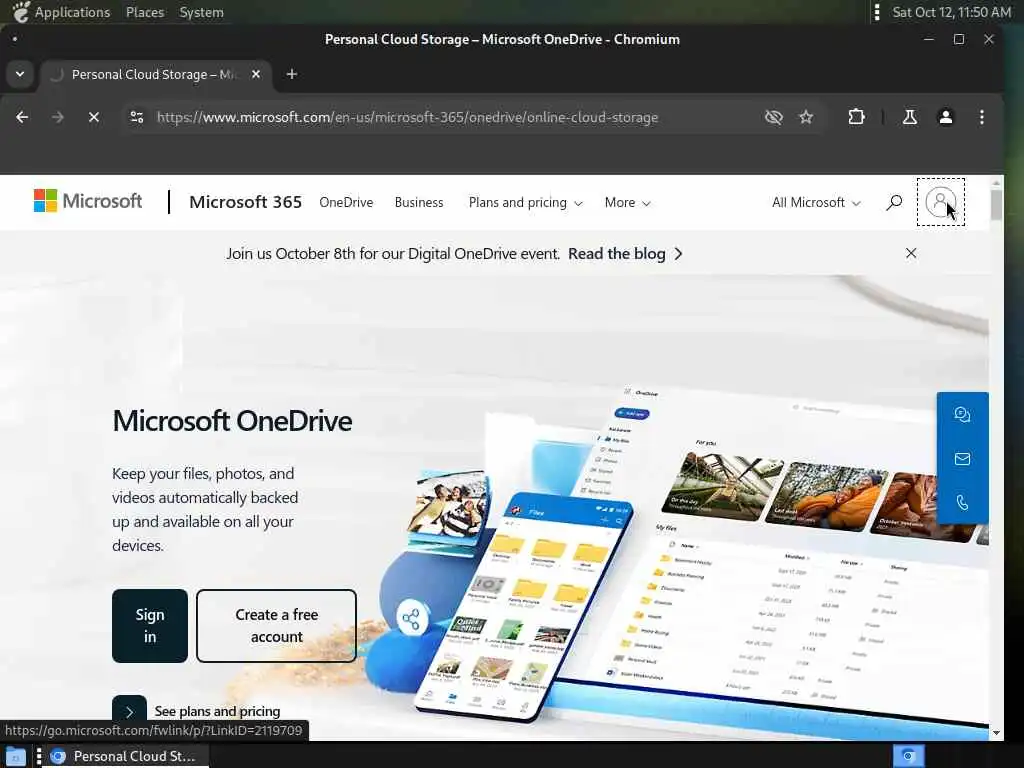Open the Chromium three-dot menu
Screen dimensions: 1024x768
tap(982, 117)
